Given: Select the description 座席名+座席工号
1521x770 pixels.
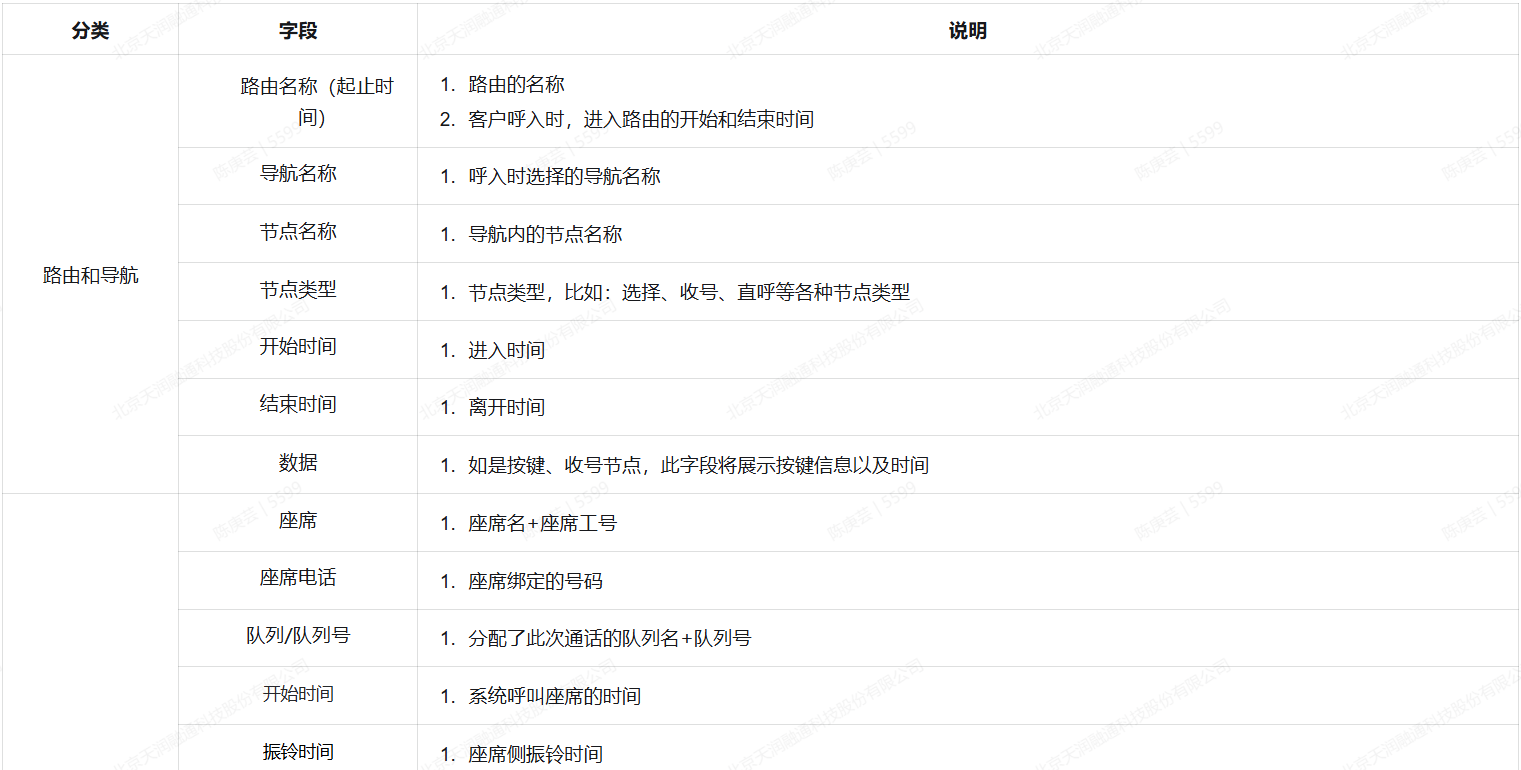Looking at the screenshot, I should coord(542,523).
